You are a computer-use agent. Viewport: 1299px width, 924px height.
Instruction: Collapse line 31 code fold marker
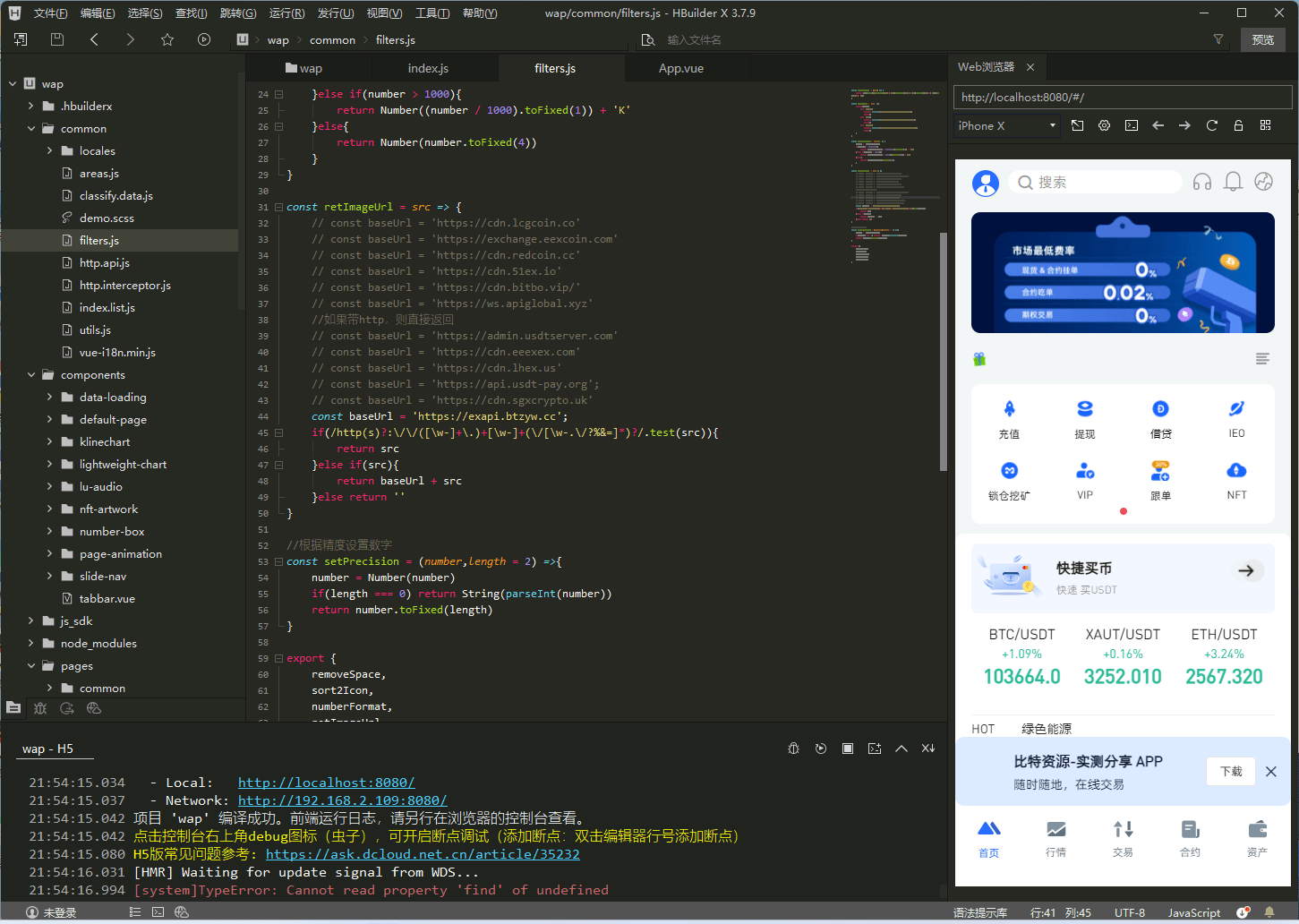tap(278, 207)
